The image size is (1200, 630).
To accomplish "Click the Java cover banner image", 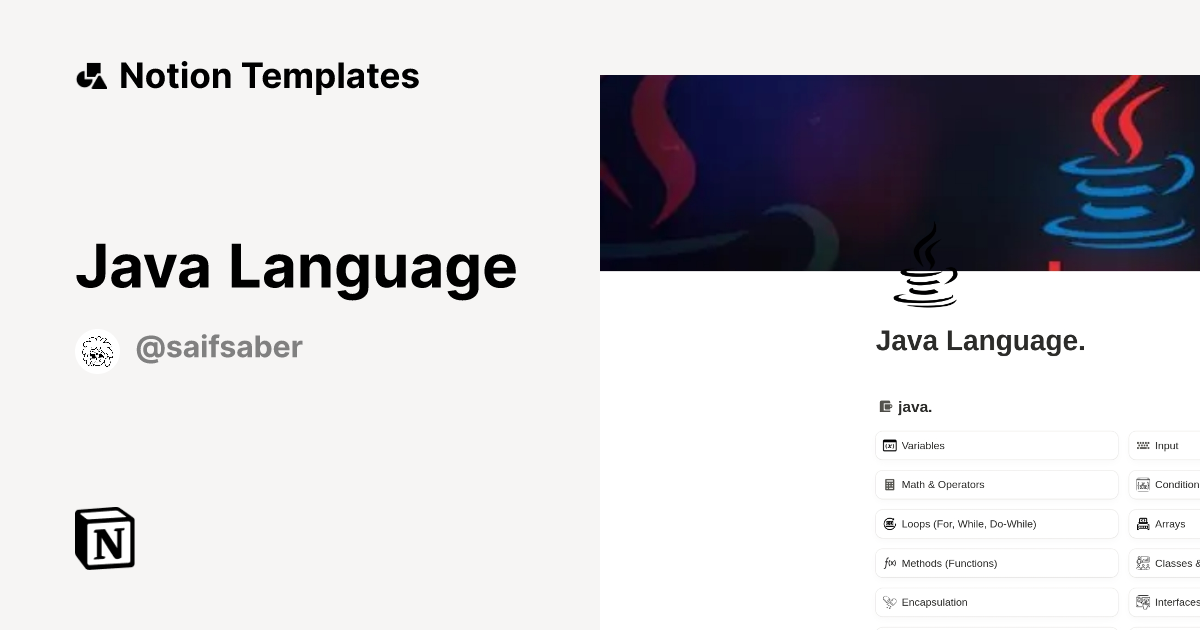I will point(900,172).
